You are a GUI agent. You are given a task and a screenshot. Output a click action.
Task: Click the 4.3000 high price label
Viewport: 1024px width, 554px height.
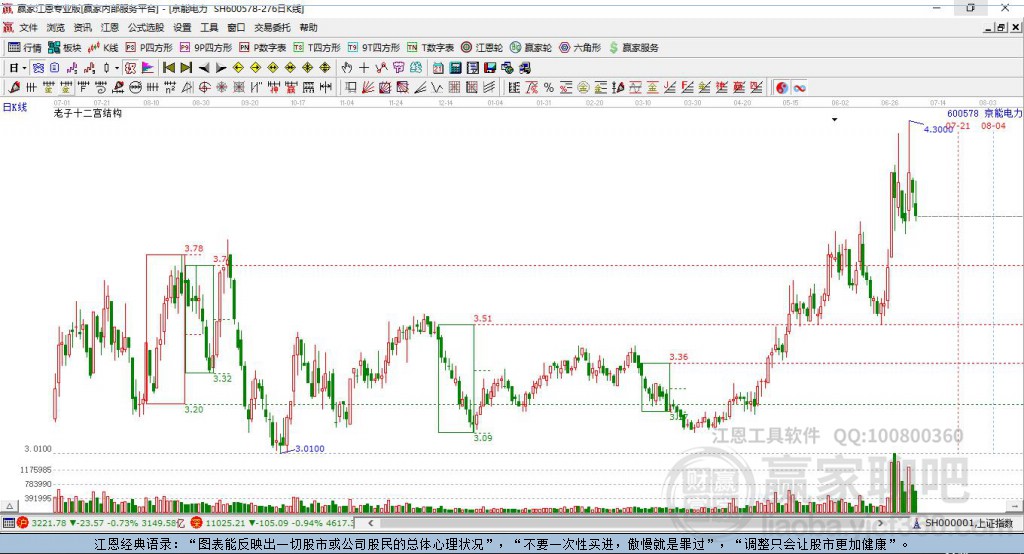tap(938, 129)
